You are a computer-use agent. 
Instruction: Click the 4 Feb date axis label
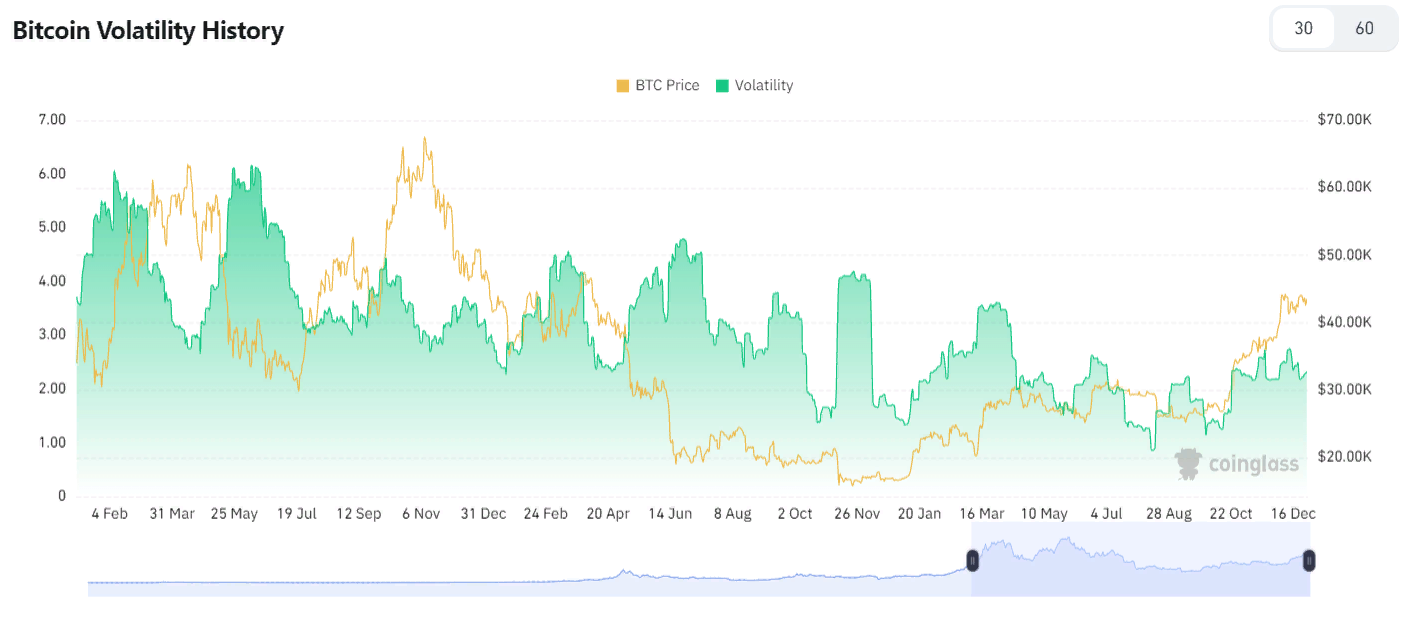click(109, 514)
